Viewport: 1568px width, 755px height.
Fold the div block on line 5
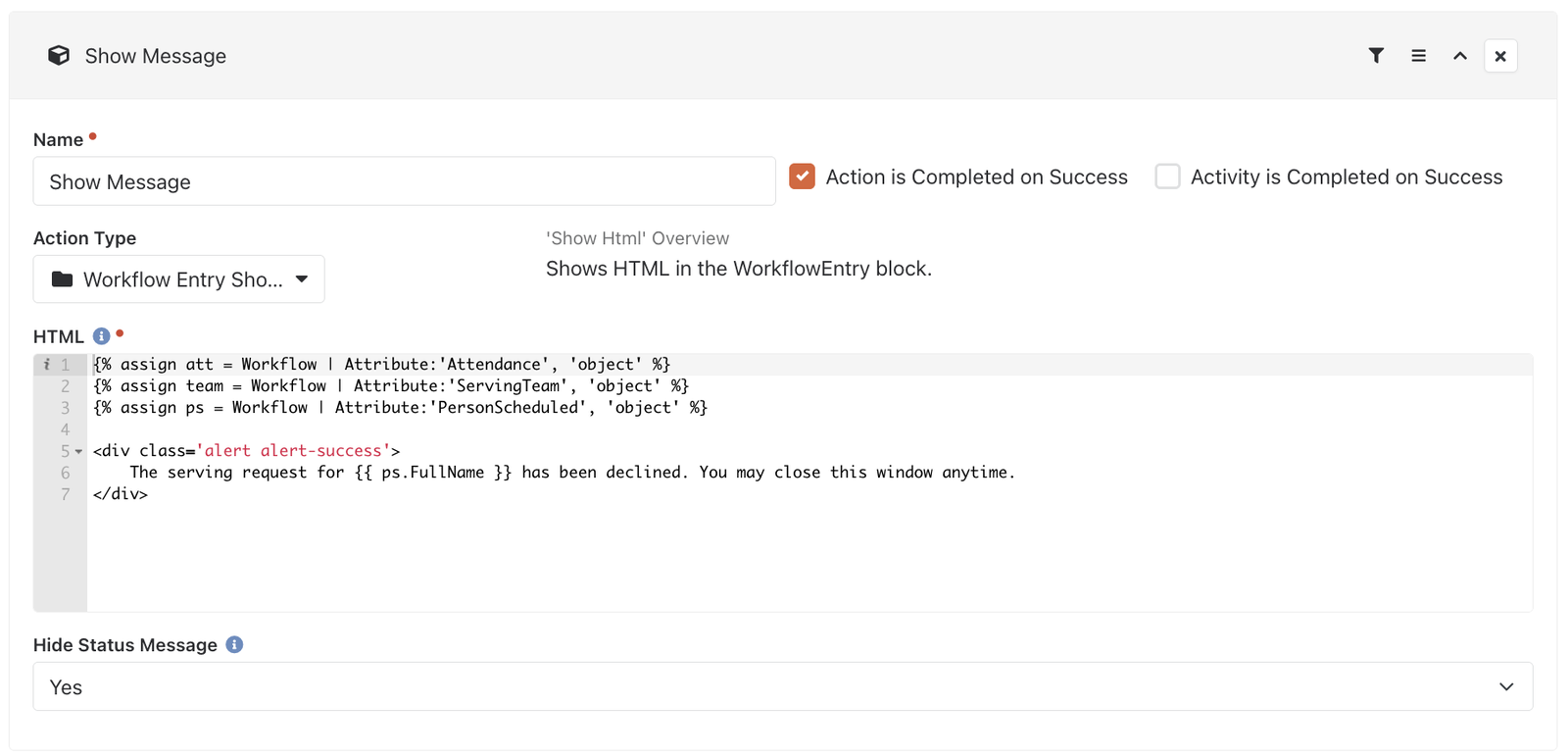tap(78, 451)
